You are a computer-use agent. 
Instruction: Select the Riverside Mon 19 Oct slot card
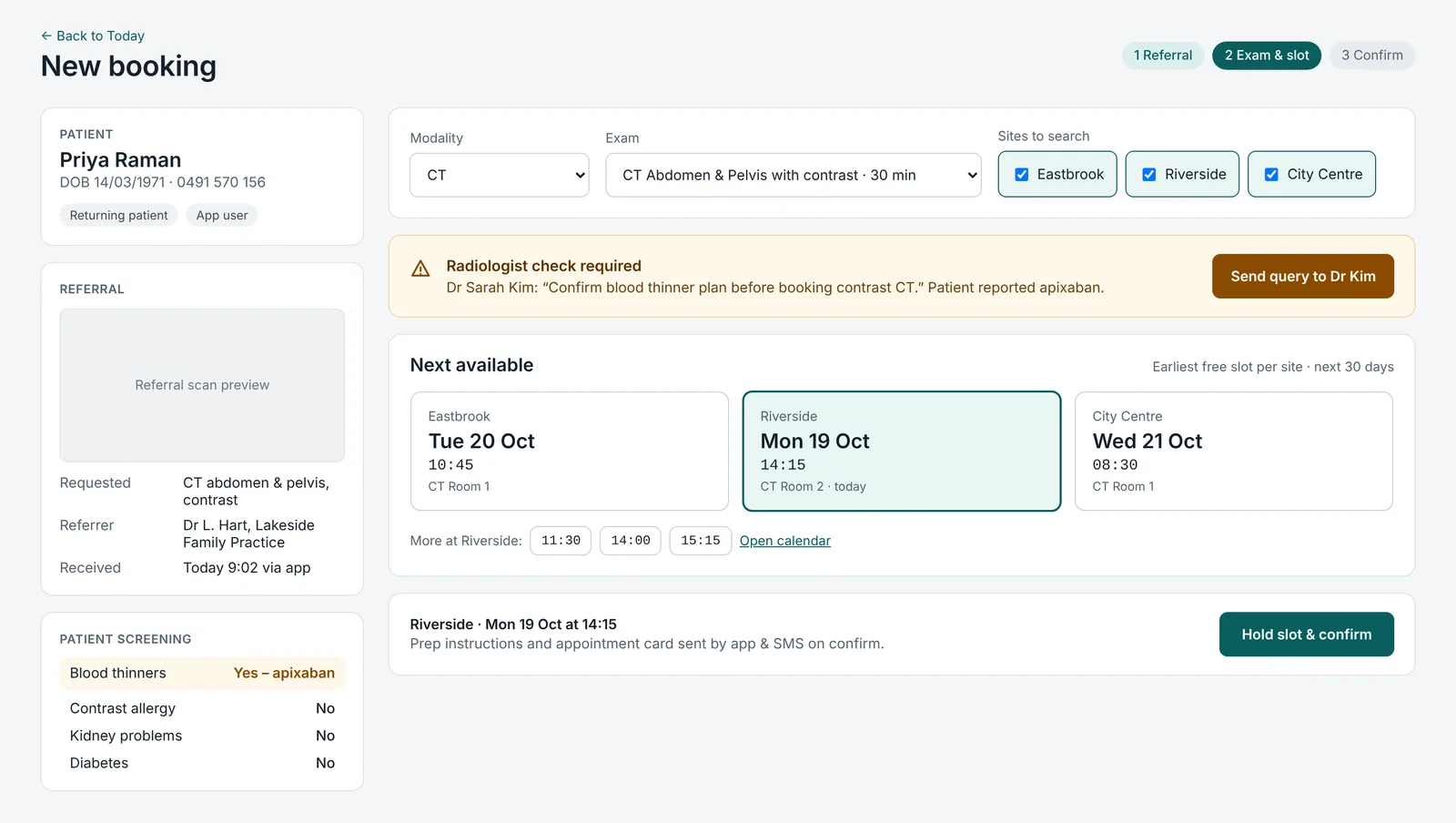[902, 452]
